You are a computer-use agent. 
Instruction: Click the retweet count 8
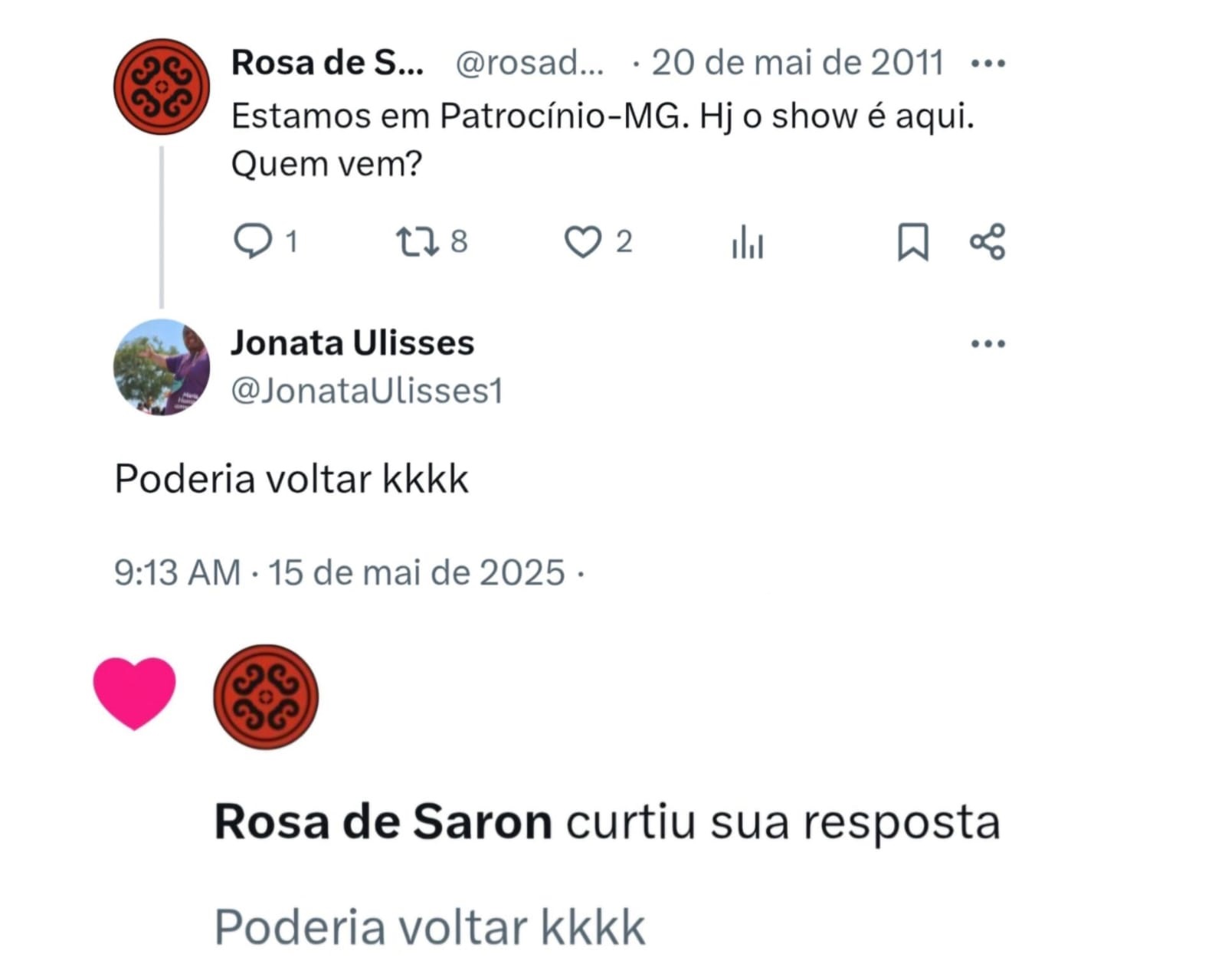pos(458,241)
